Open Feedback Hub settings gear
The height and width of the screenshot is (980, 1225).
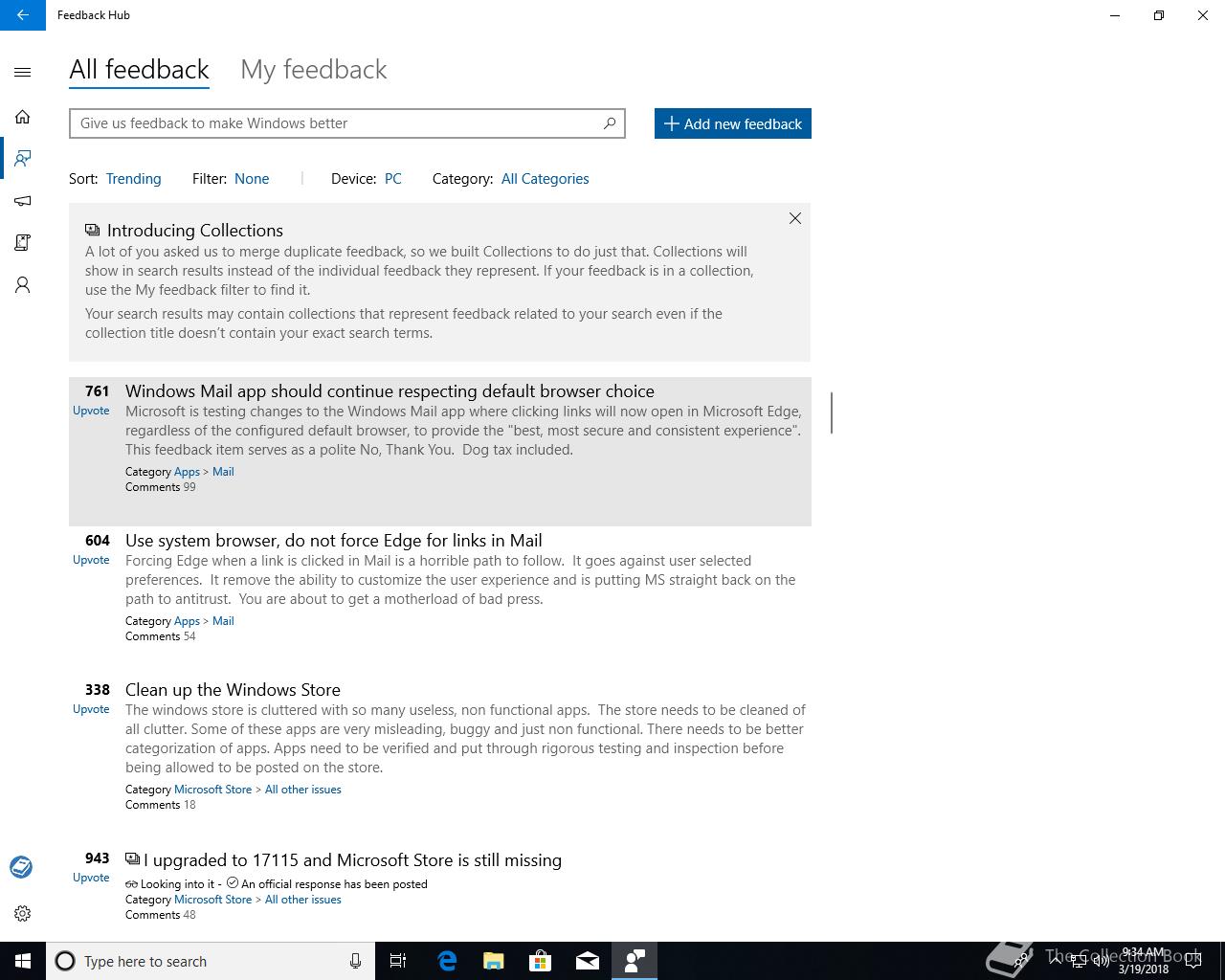(23, 914)
